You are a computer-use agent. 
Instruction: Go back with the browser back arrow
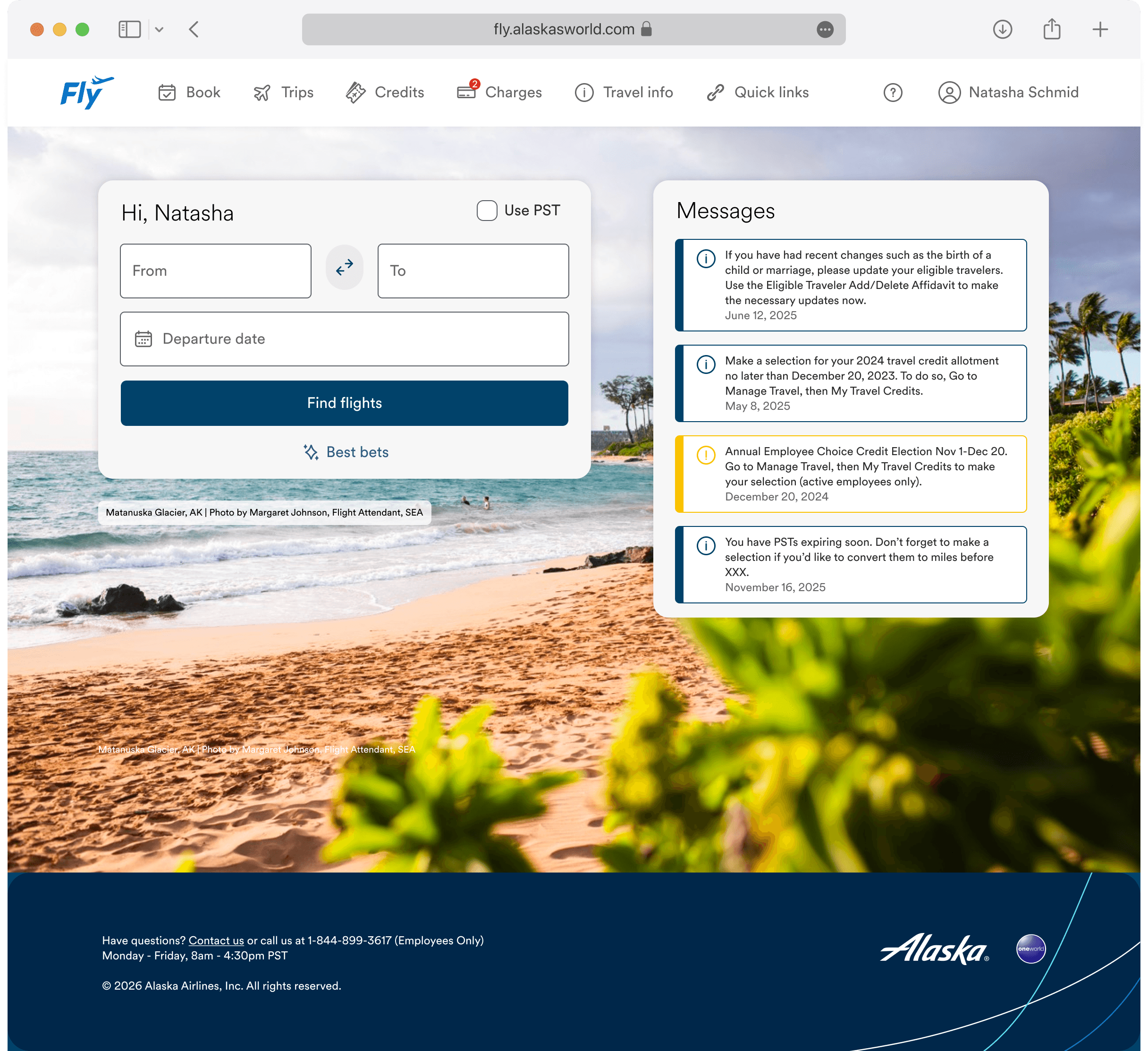tap(194, 29)
